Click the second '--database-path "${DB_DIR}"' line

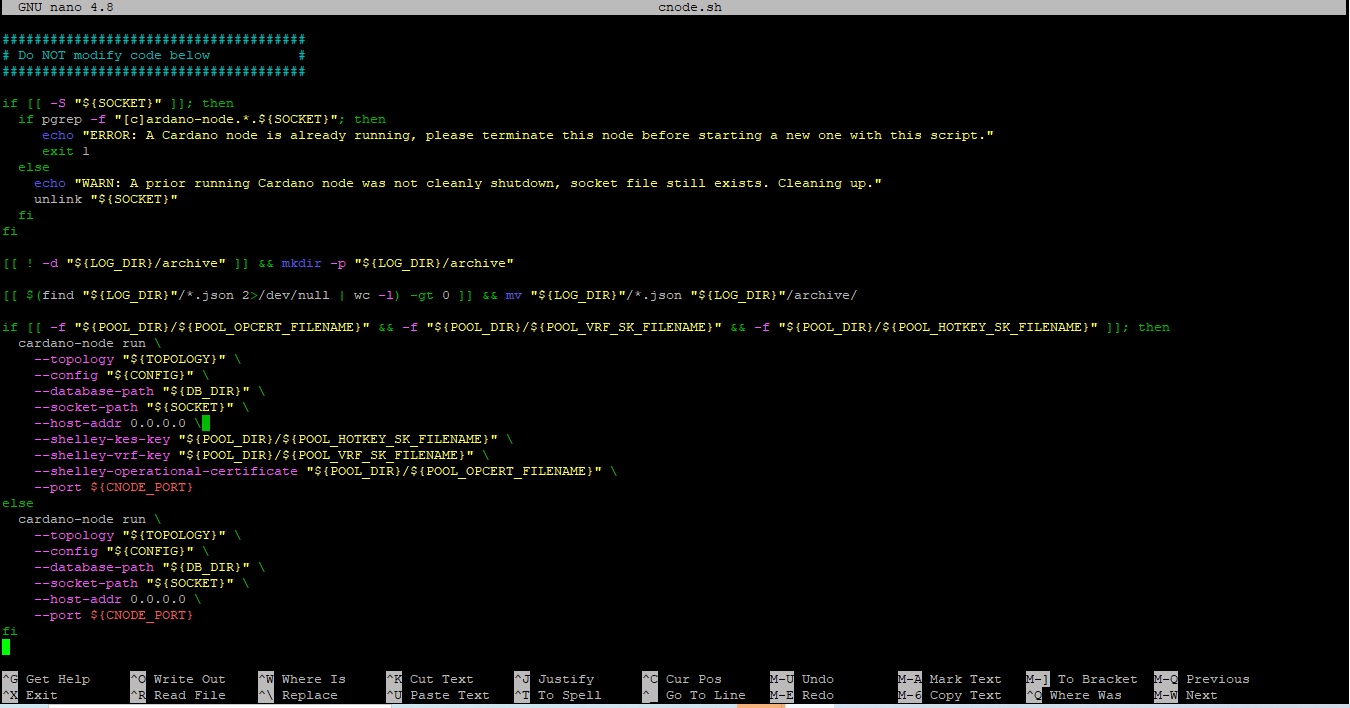click(x=150, y=567)
